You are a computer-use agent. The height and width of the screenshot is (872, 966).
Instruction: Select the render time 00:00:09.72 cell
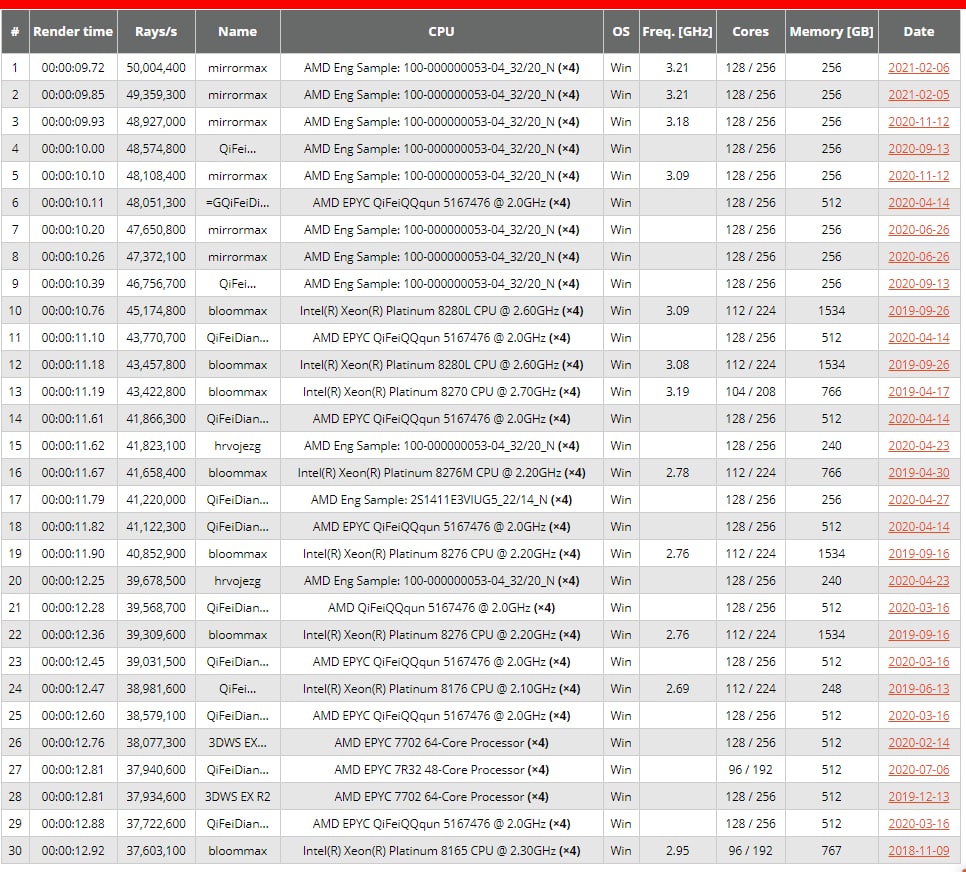73,68
